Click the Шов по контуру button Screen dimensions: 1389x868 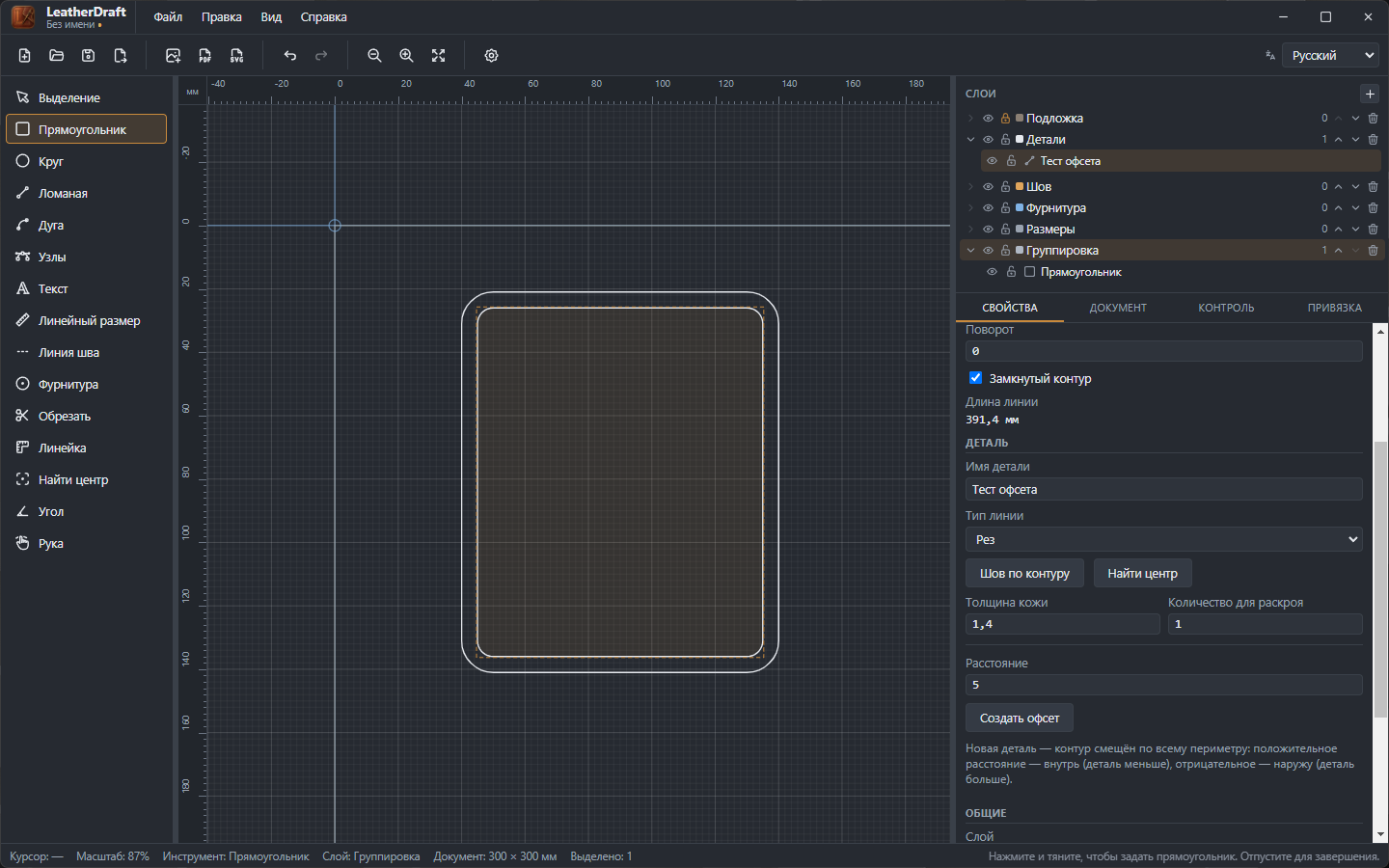click(1024, 573)
